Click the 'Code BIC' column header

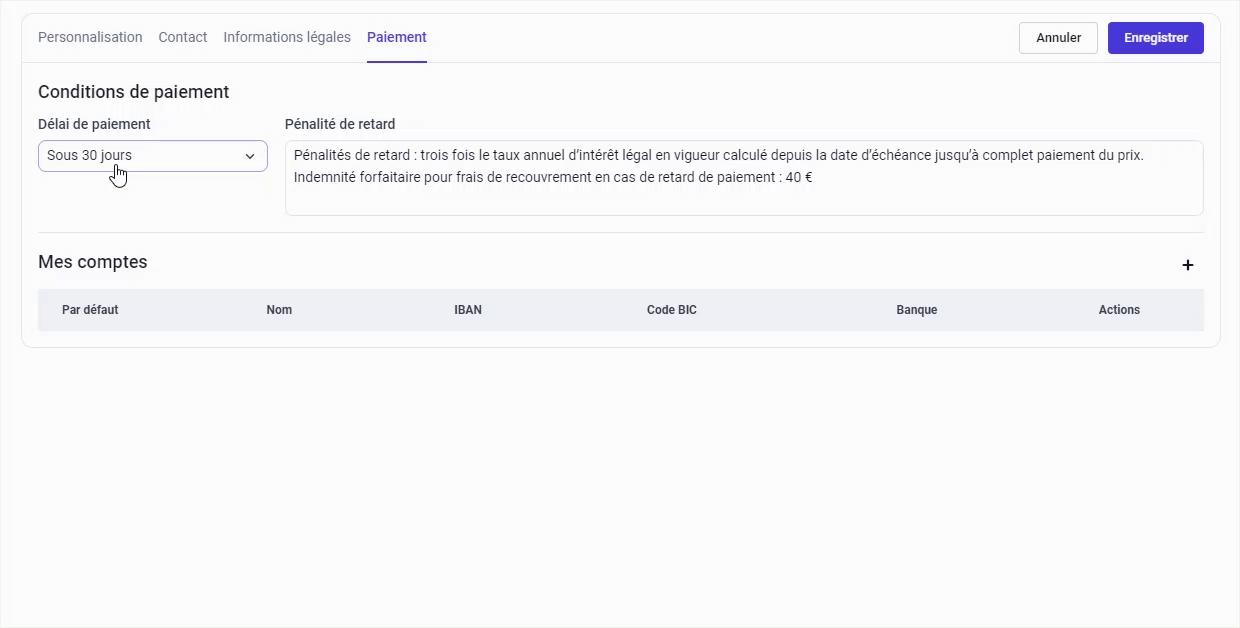point(671,310)
